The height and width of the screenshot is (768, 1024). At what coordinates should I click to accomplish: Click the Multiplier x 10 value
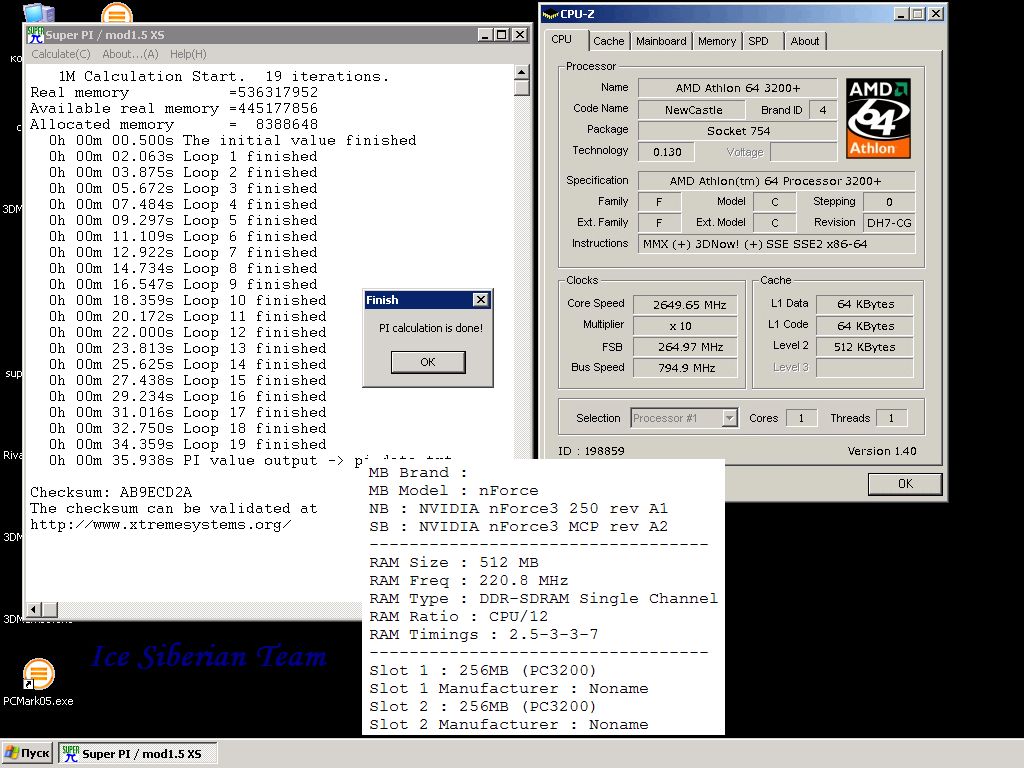point(685,326)
